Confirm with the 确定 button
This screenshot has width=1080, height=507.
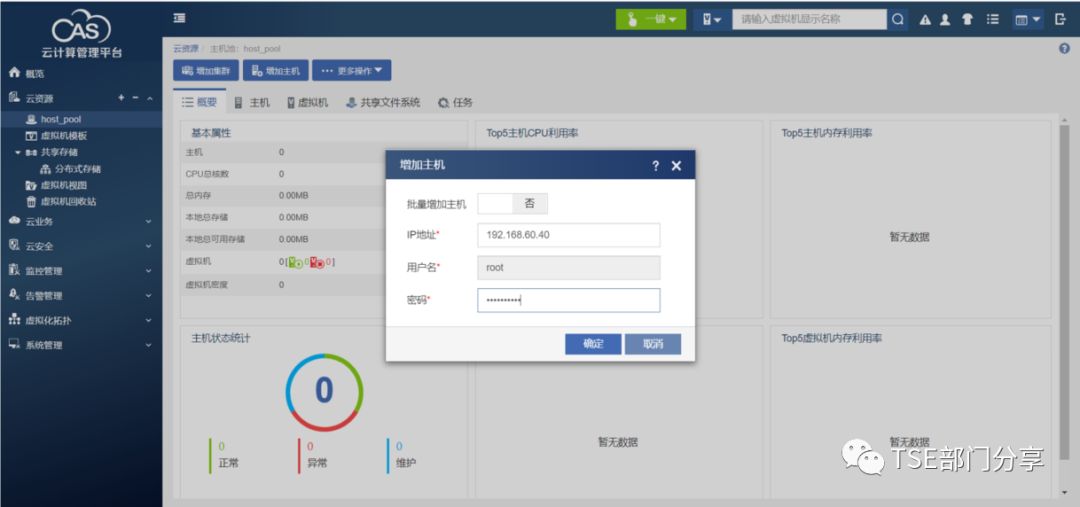point(593,344)
